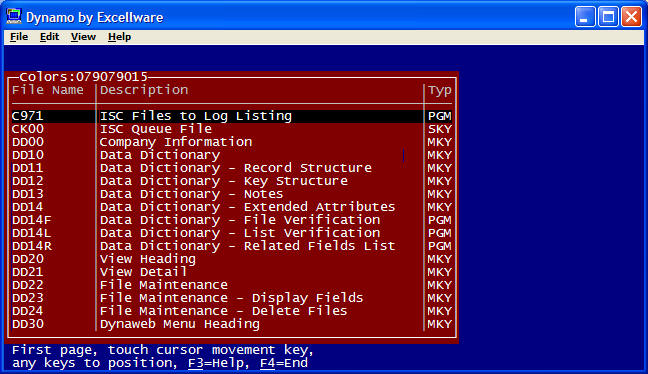The width and height of the screenshot is (648, 374).
Task: Select file name DD14L
Action: point(32,233)
